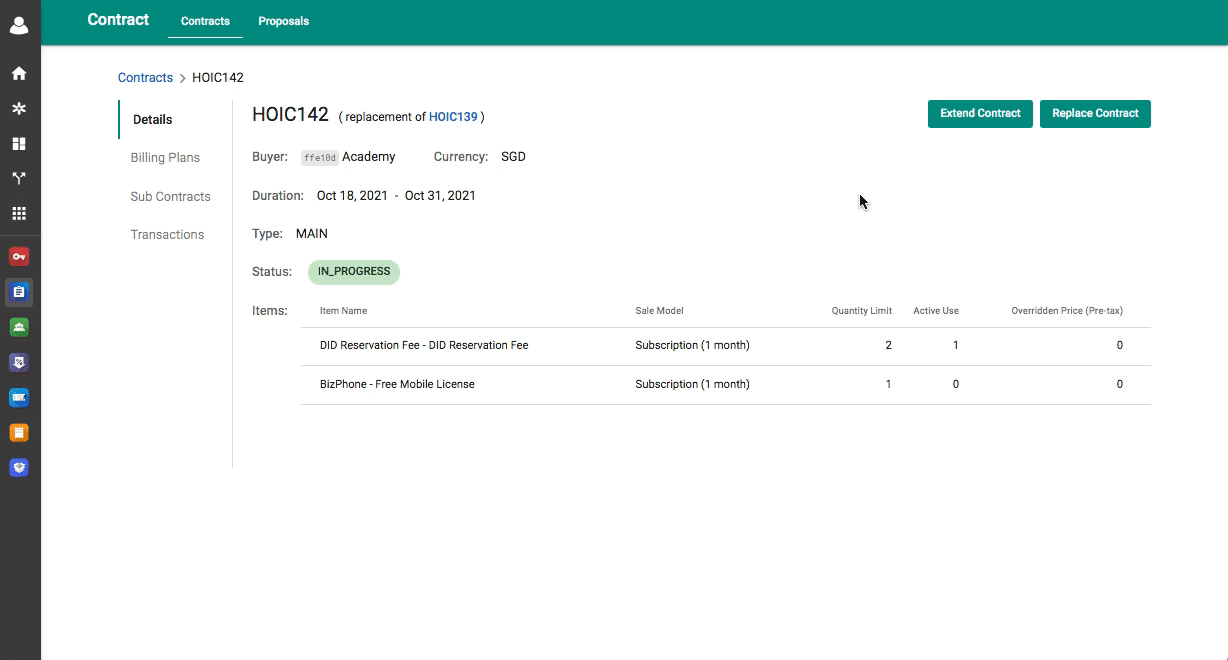Viewport: 1228px width, 660px height.
Task: Click the Replace Contract button
Action: (1095, 113)
